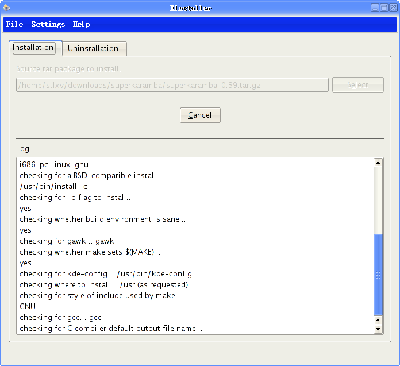Click the log scrollbar's top up arrow
The width and height of the screenshot is (400, 366).
point(378,163)
